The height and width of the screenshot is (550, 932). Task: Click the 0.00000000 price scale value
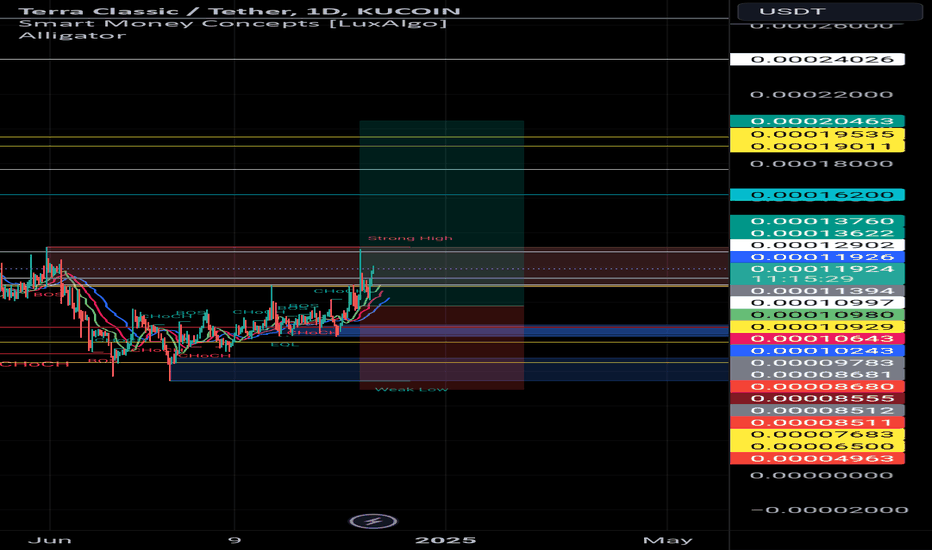coord(821,475)
